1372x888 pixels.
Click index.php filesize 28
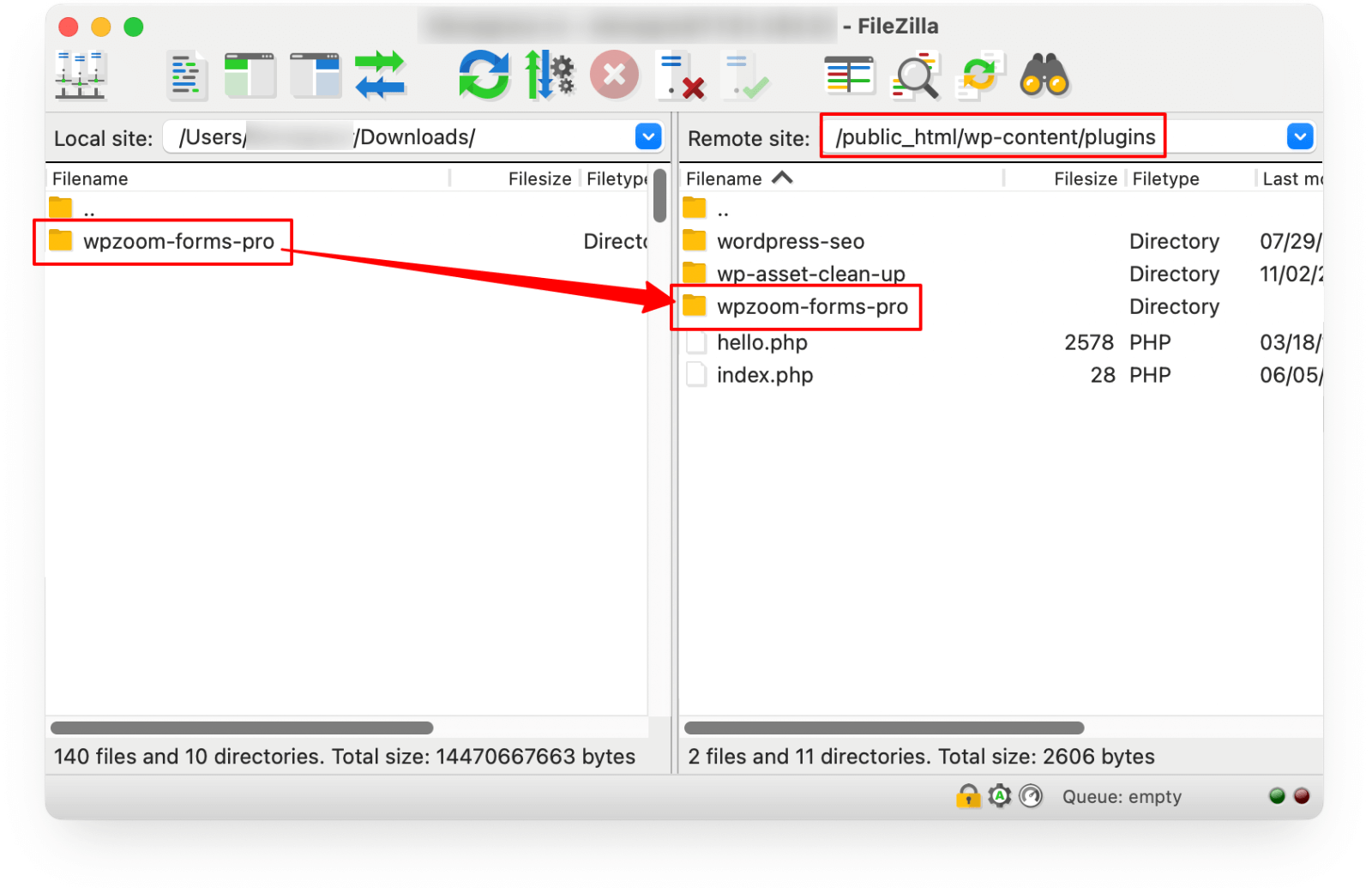(1103, 375)
